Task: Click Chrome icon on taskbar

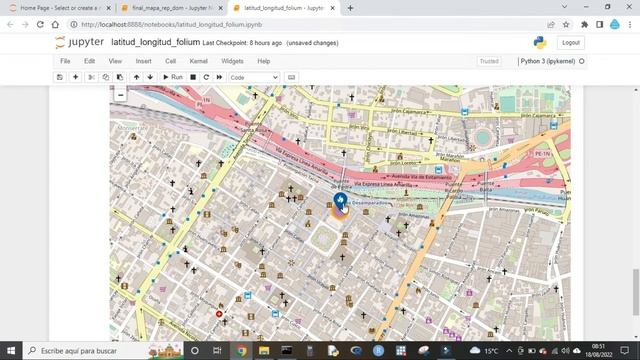Action: point(241,351)
